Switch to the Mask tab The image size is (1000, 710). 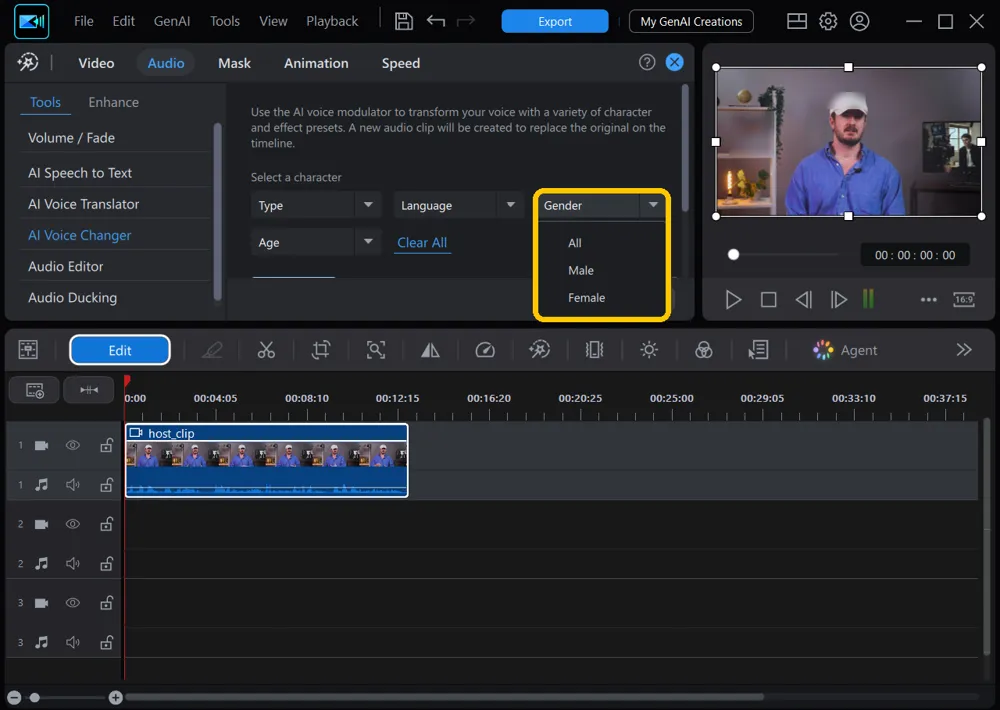(x=234, y=63)
